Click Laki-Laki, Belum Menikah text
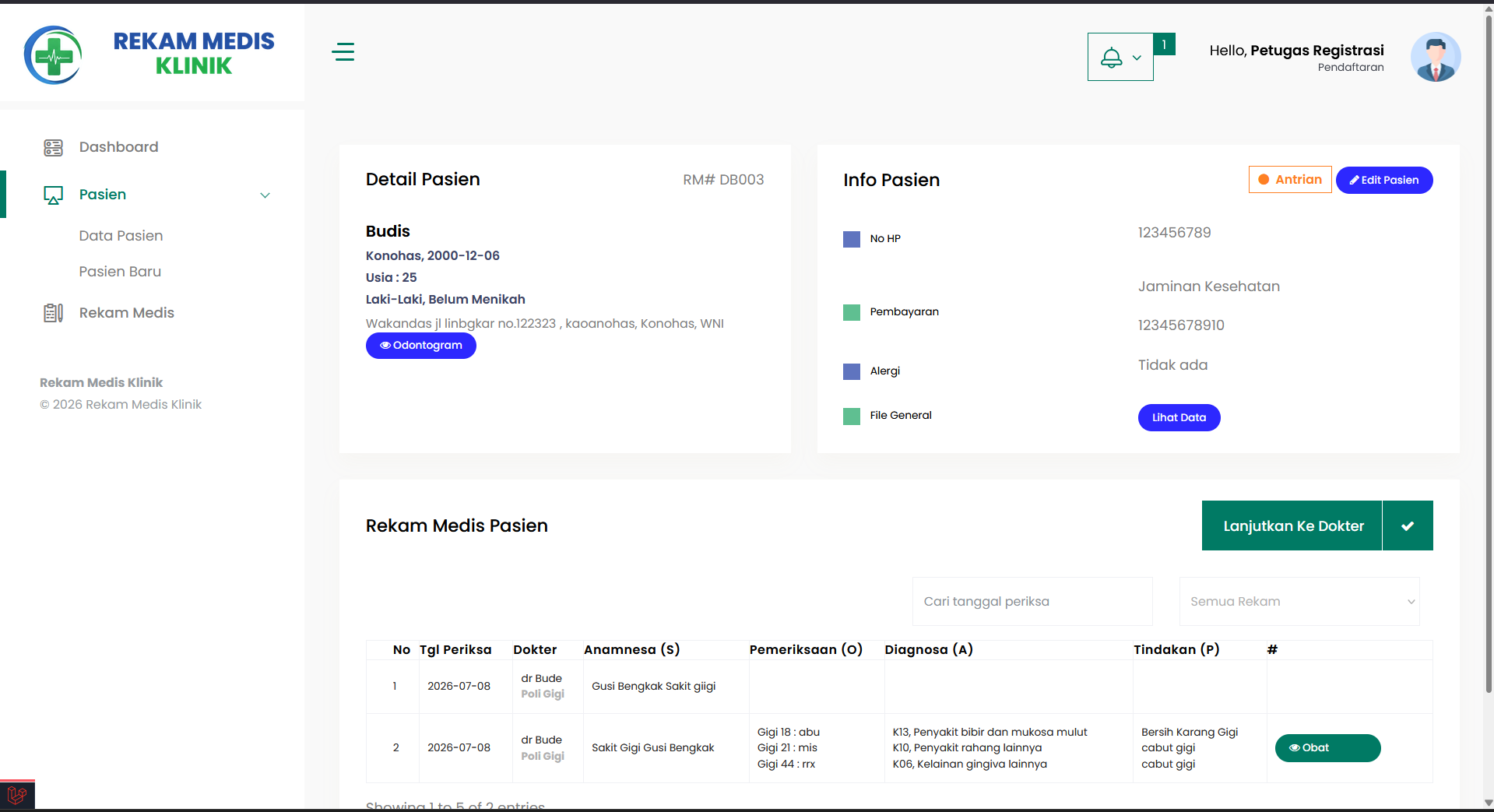 tap(445, 299)
